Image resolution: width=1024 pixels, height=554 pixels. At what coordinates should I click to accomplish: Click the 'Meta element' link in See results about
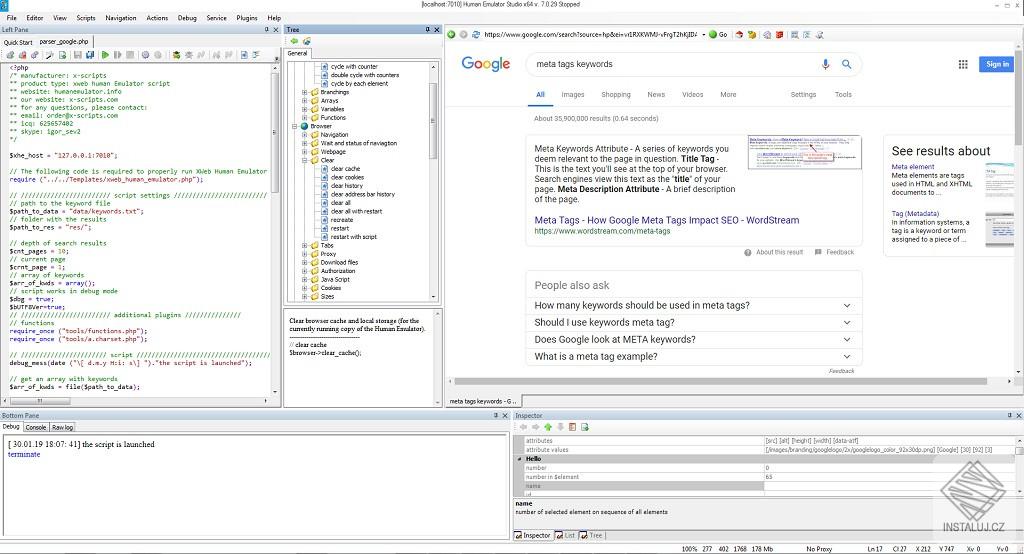point(913,167)
